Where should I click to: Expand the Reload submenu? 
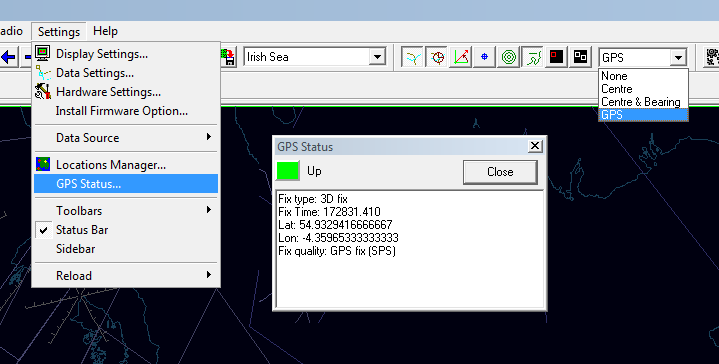click(x=126, y=276)
